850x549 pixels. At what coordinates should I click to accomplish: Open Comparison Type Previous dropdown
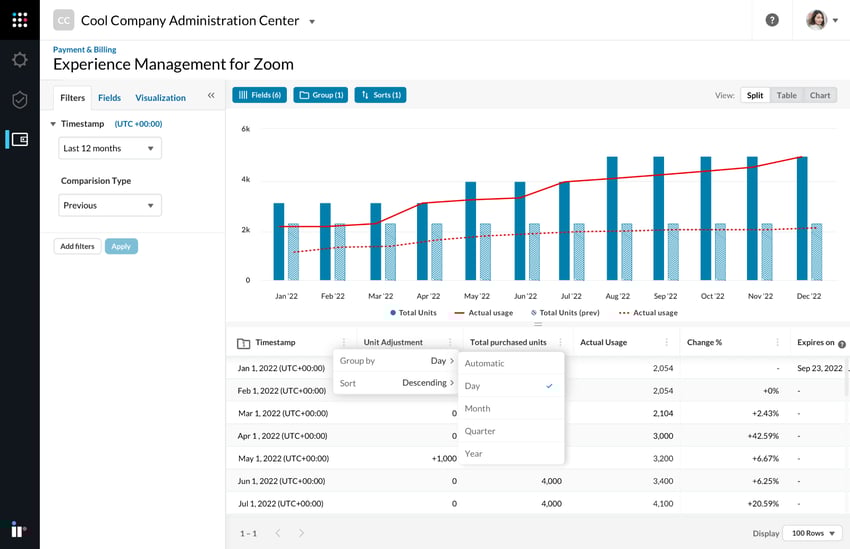click(110, 205)
